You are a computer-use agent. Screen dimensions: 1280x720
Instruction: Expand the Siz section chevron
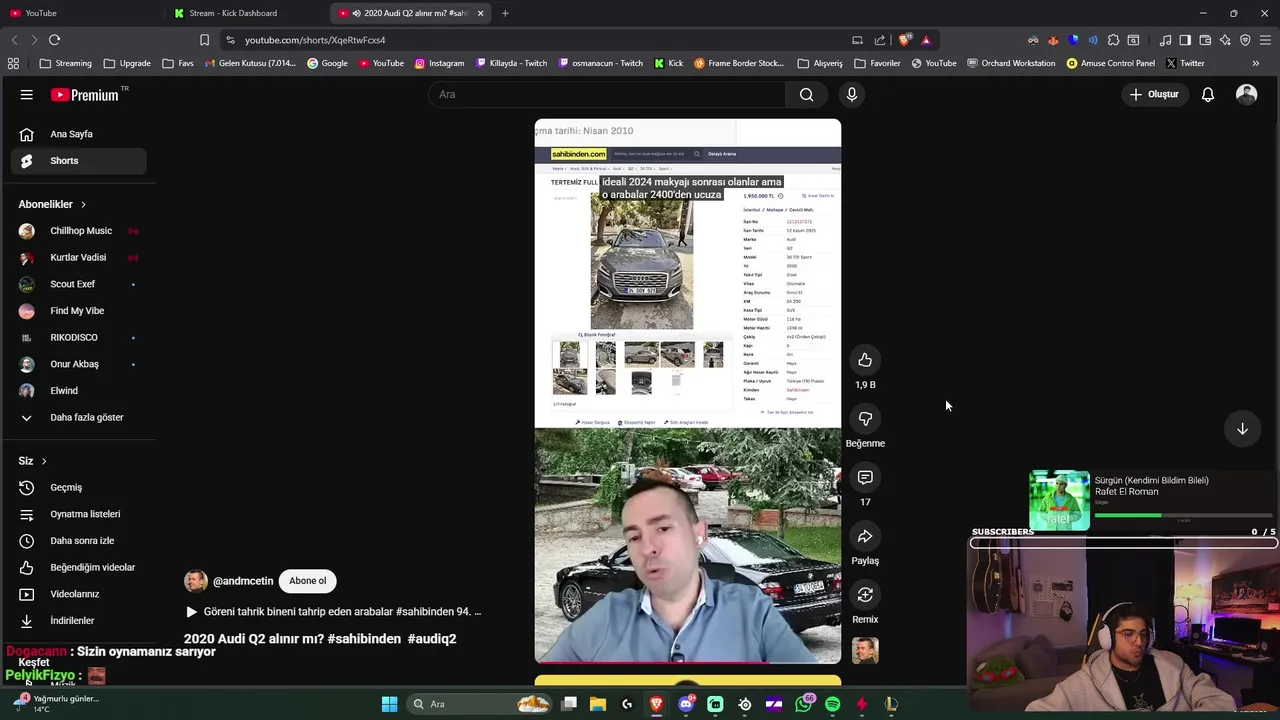pos(44,461)
